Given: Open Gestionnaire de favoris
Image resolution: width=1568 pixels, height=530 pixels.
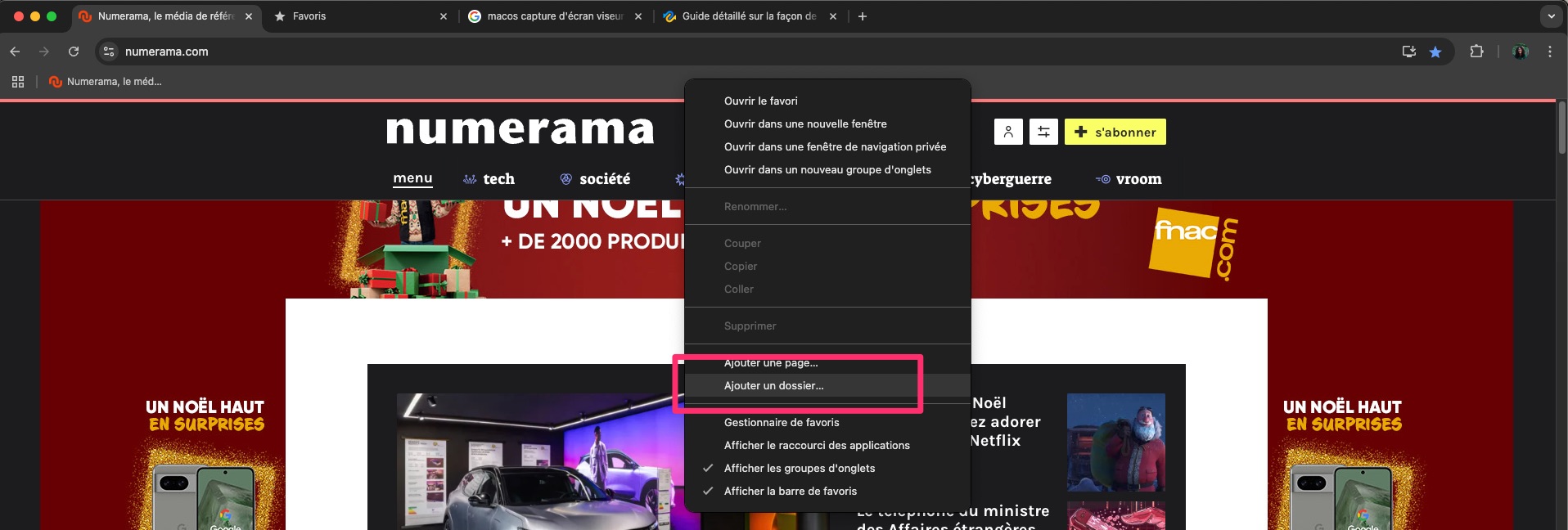Looking at the screenshot, I should pyautogui.click(x=827, y=423).
